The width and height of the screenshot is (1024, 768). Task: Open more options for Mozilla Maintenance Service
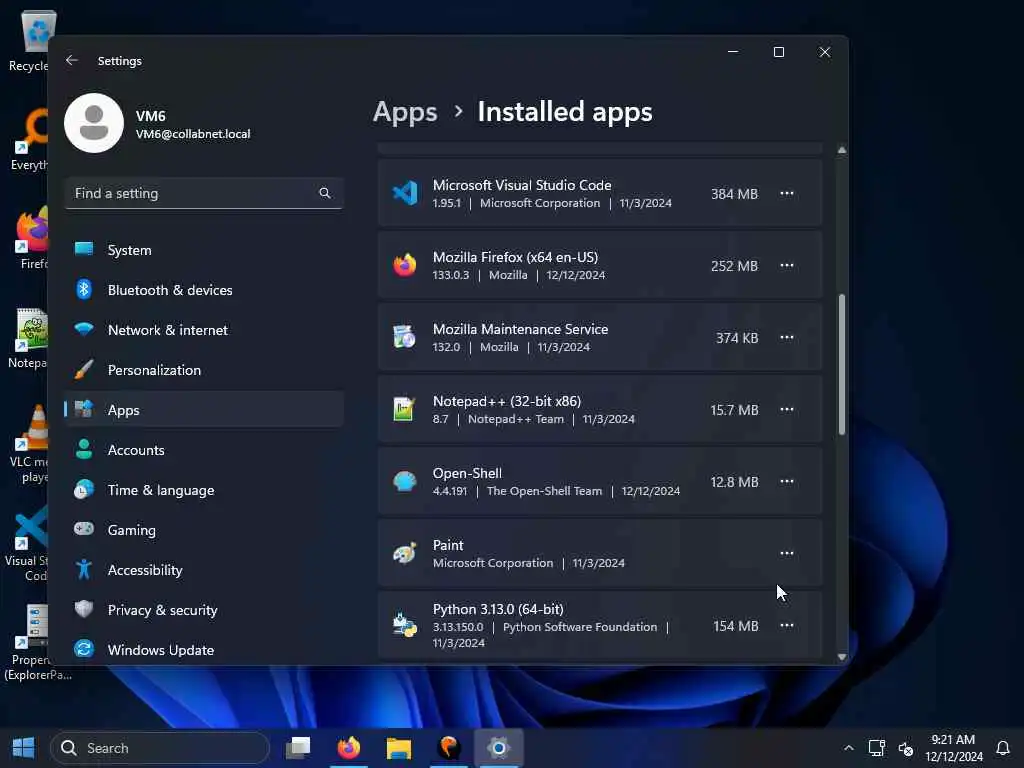786,337
